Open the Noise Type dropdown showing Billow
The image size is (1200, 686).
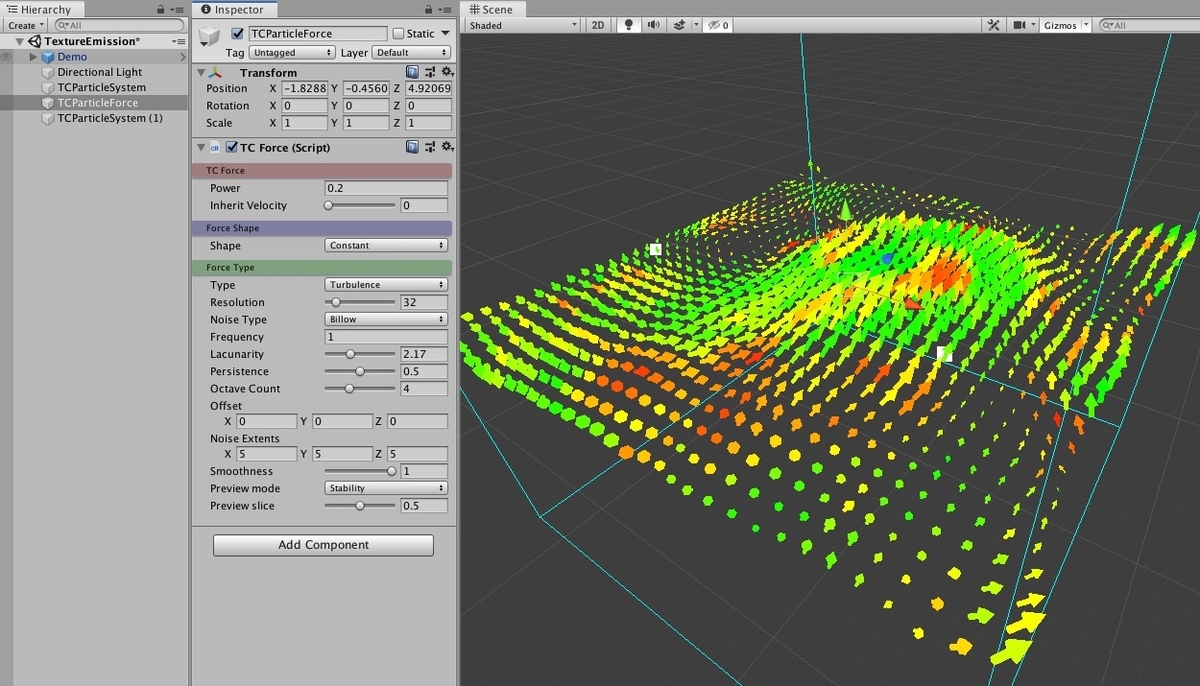pyautogui.click(x=386, y=319)
